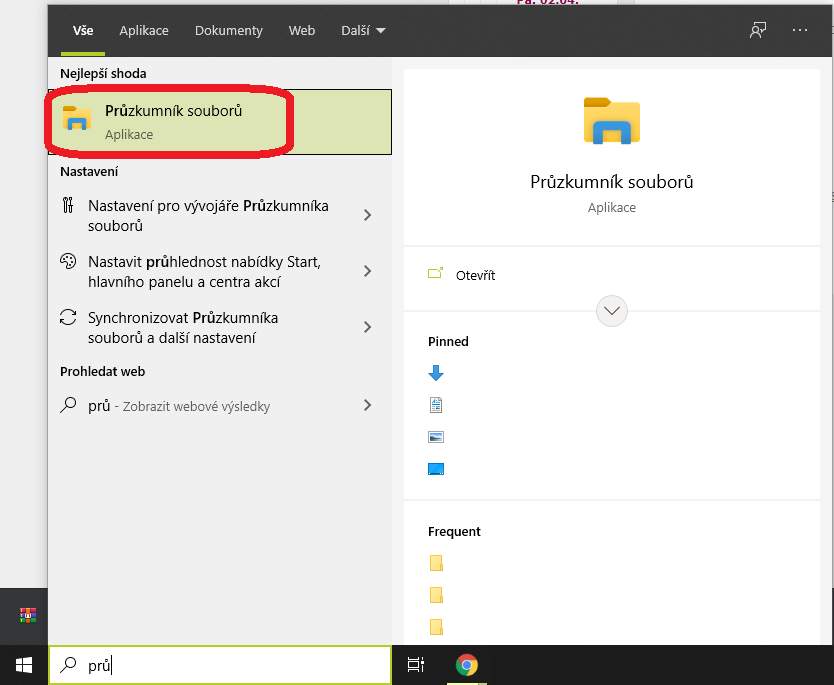Open pinned Downloads blue arrow icon
Image resolution: width=834 pixels, height=685 pixels.
[x=435, y=373]
